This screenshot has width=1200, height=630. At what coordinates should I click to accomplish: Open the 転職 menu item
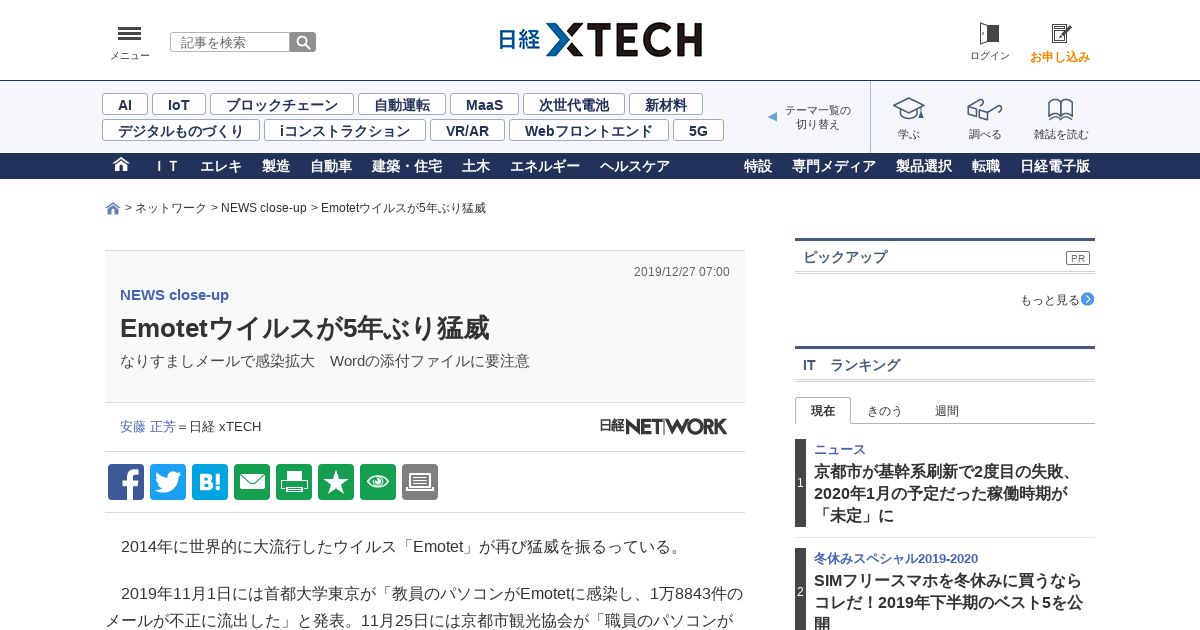click(986, 166)
